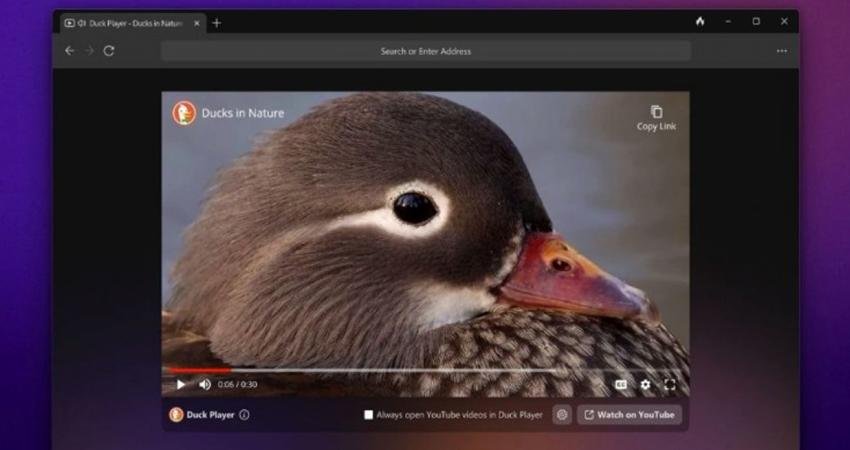Maximize the browser window
The width and height of the screenshot is (850, 450).
756,22
